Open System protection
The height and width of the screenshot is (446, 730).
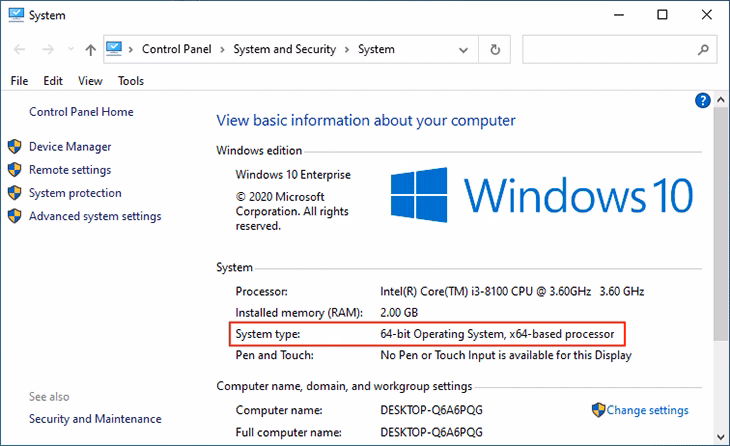(x=75, y=193)
